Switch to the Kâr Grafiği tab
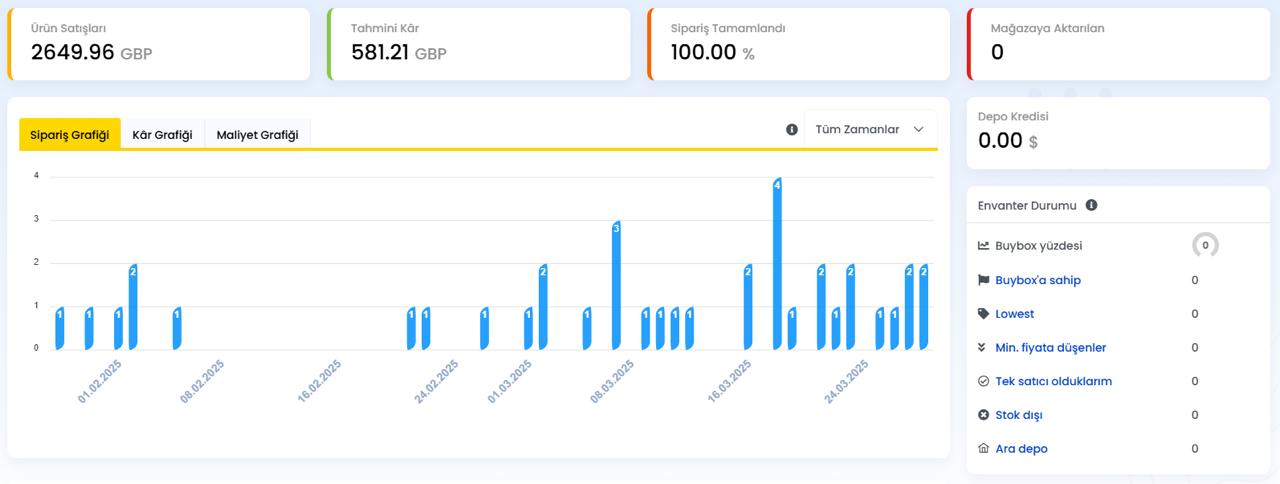This screenshot has width=1280, height=484. pos(162,135)
